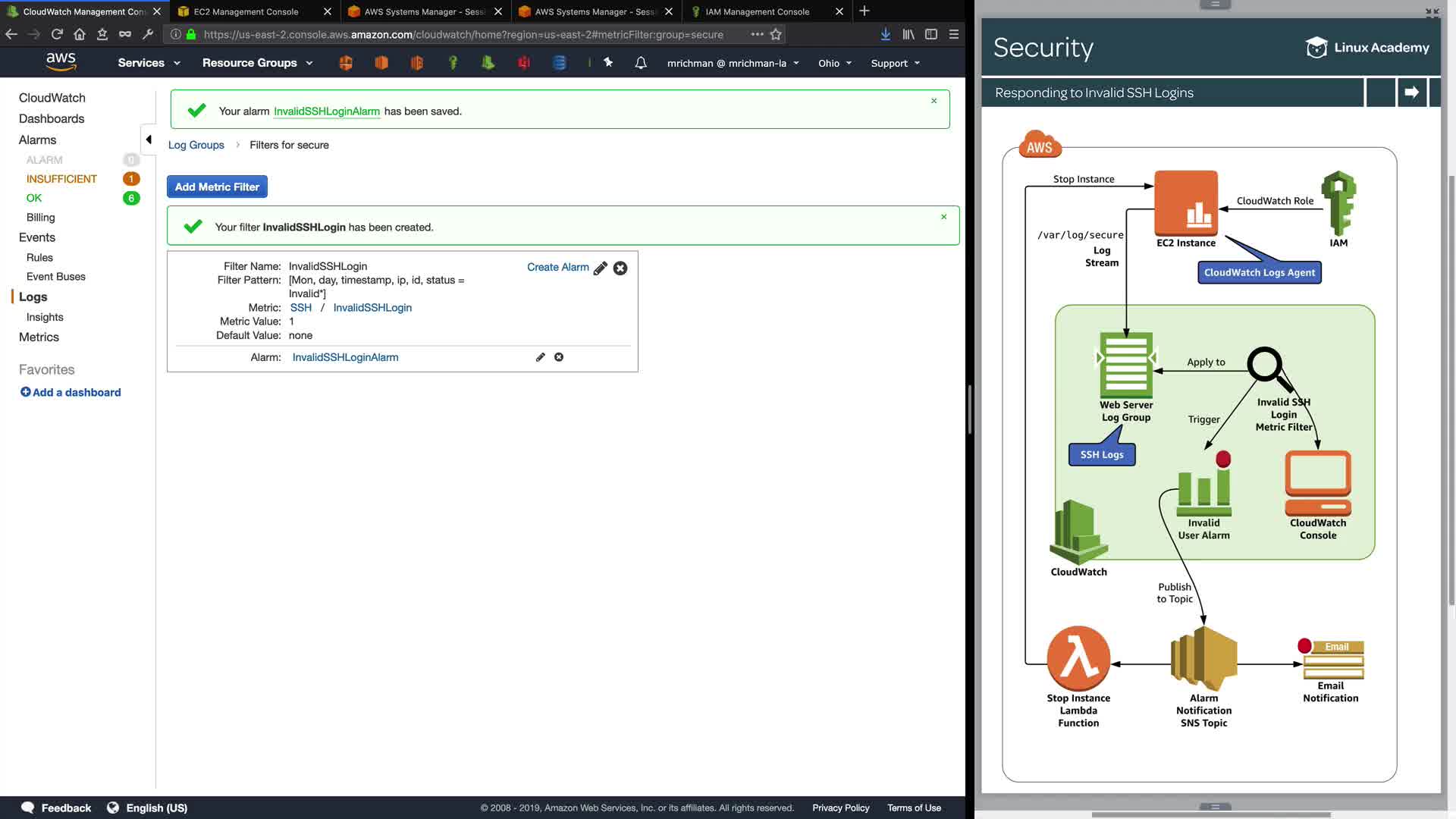Screen dimensions: 1456x819
Task: Click the AWS logo home icon
Action: 61,62
